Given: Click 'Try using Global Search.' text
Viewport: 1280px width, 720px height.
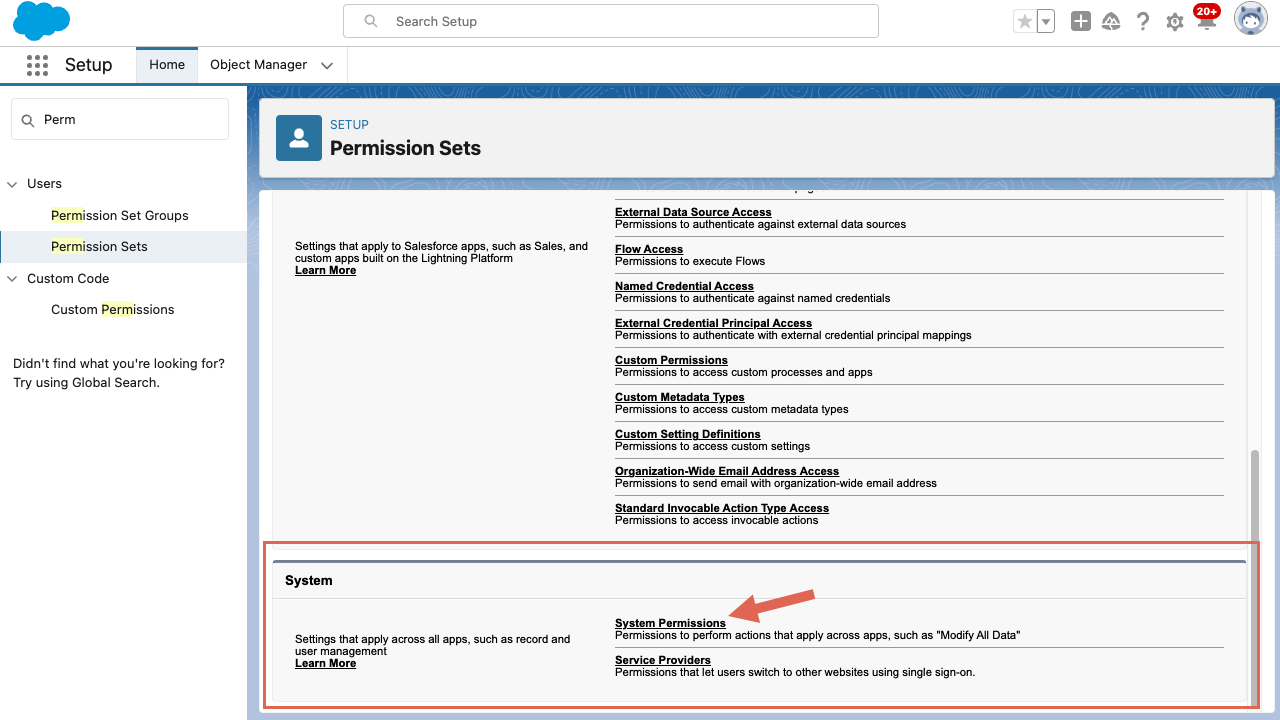Looking at the screenshot, I should pos(86,382).
